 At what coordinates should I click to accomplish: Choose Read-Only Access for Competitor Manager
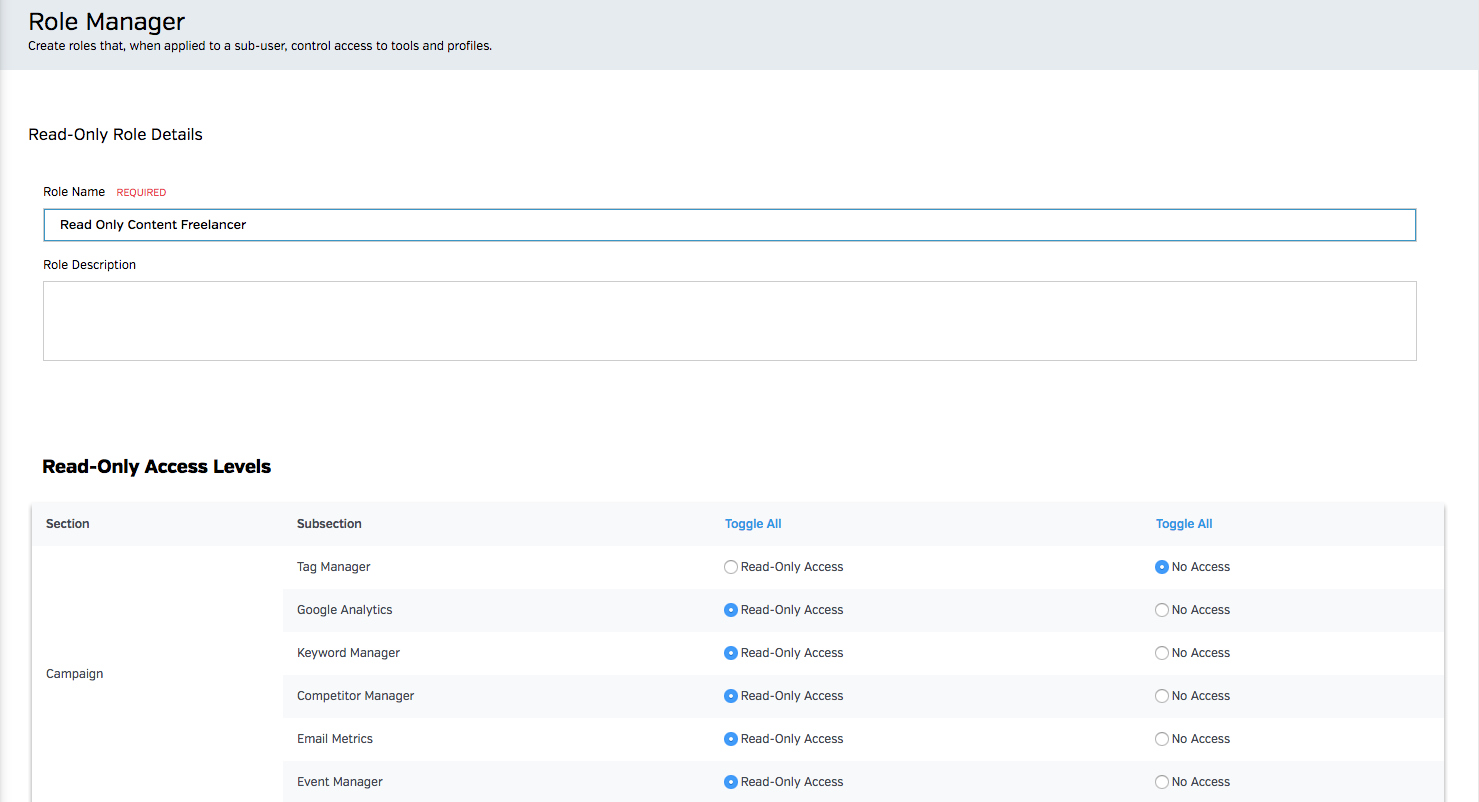coord(731,696)
